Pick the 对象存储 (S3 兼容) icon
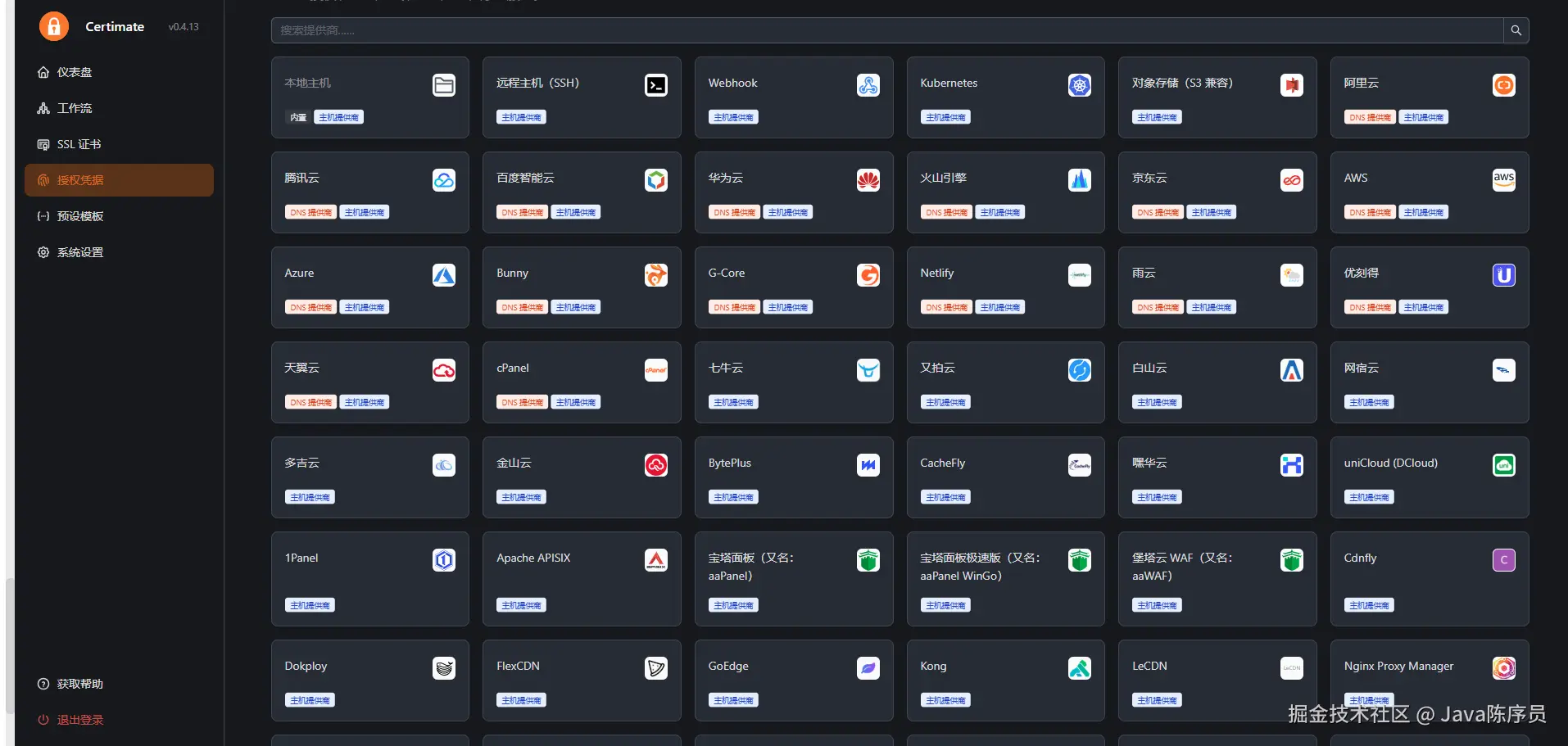 pyautogui.click(x=1292, y=85)
